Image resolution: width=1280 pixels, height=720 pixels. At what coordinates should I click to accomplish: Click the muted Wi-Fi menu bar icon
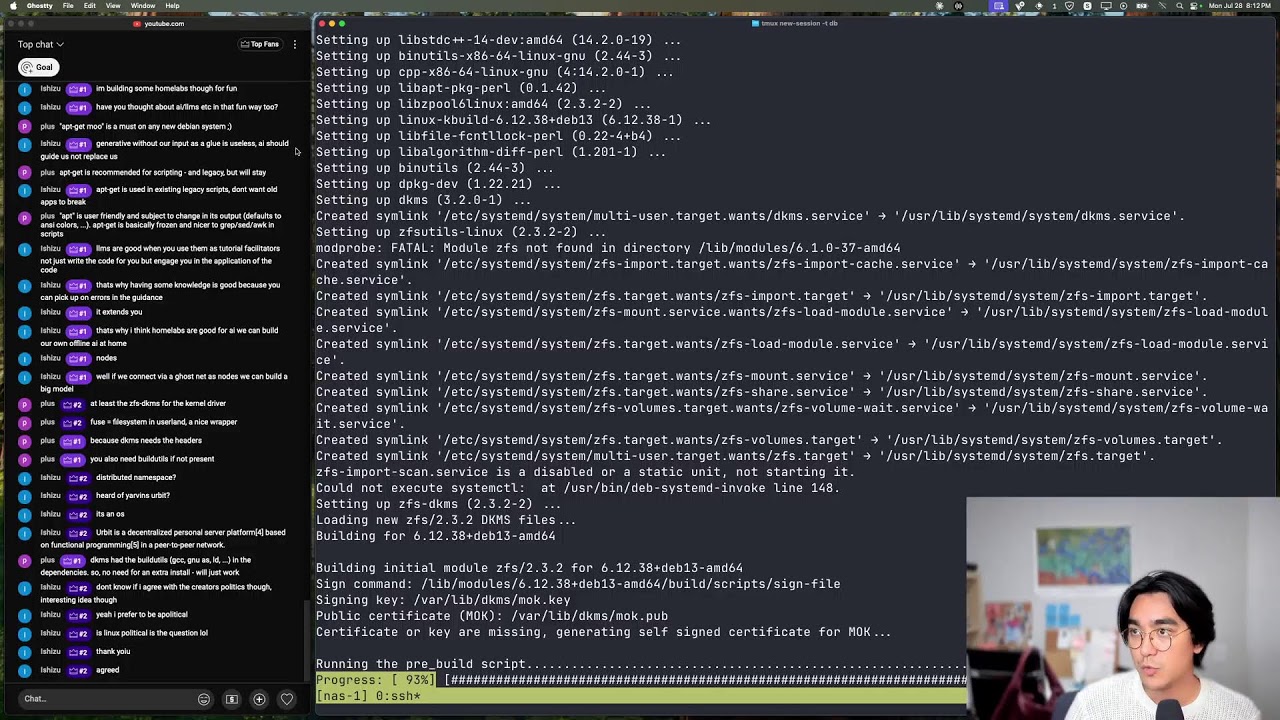(1162, 6)
